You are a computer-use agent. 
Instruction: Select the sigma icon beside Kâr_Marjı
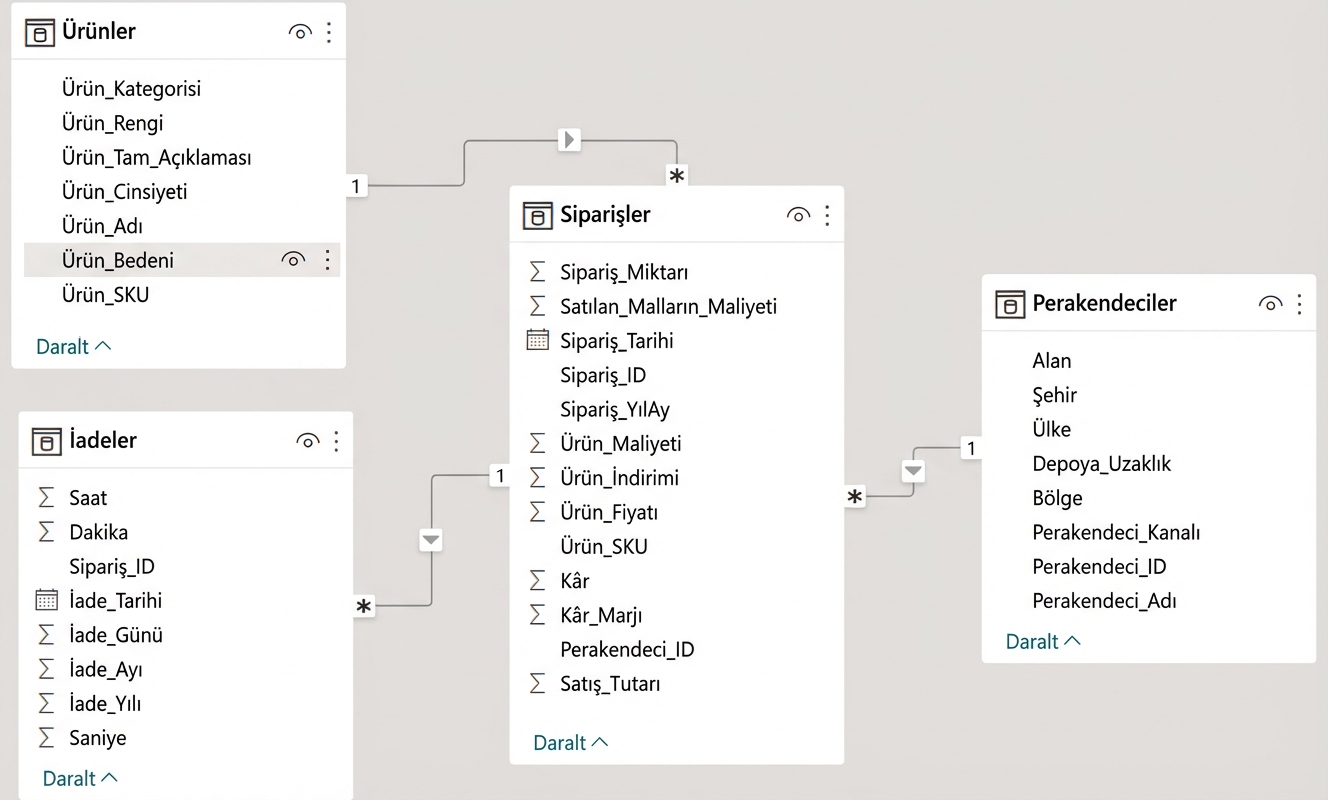[537, 614]
